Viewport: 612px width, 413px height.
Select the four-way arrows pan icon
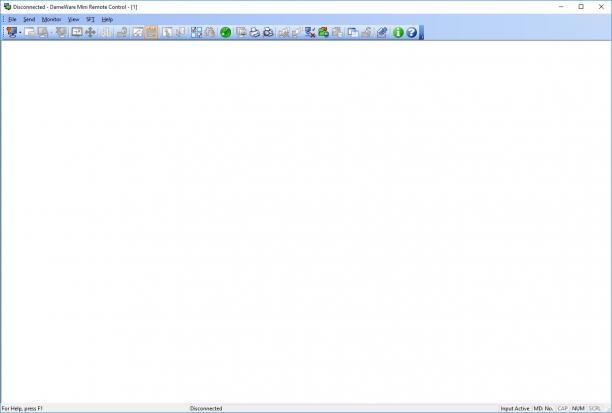[x=90, y=32]
